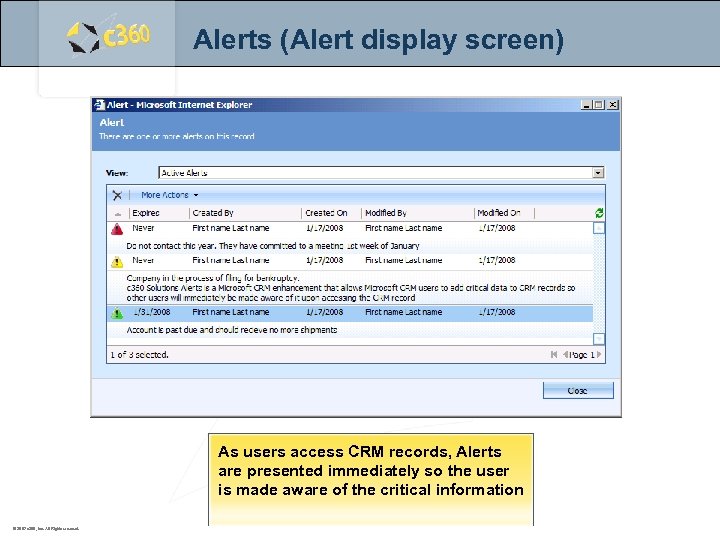
Task: Delete selected alert with X icon
Action: click(x=117, y=195)
